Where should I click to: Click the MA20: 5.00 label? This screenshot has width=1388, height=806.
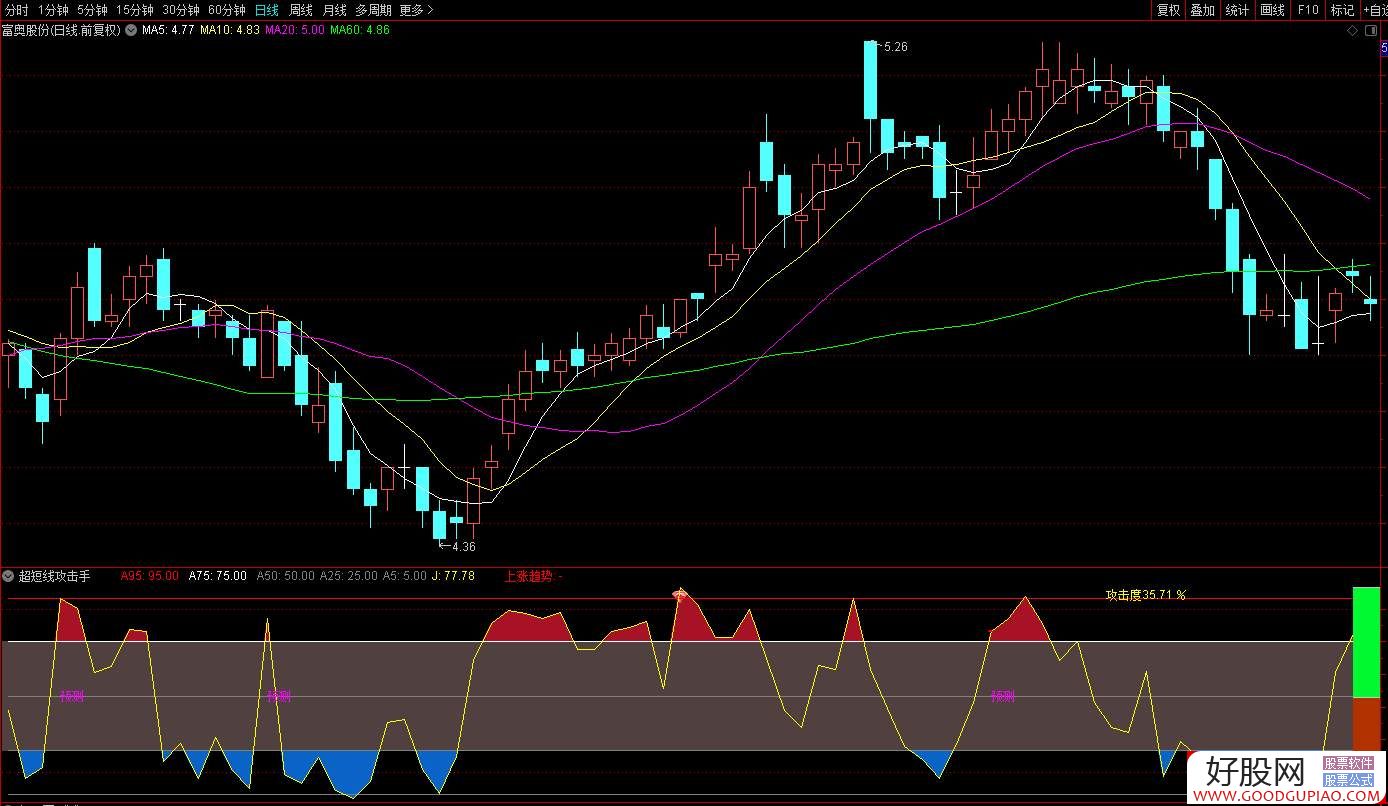pos(294,30)
